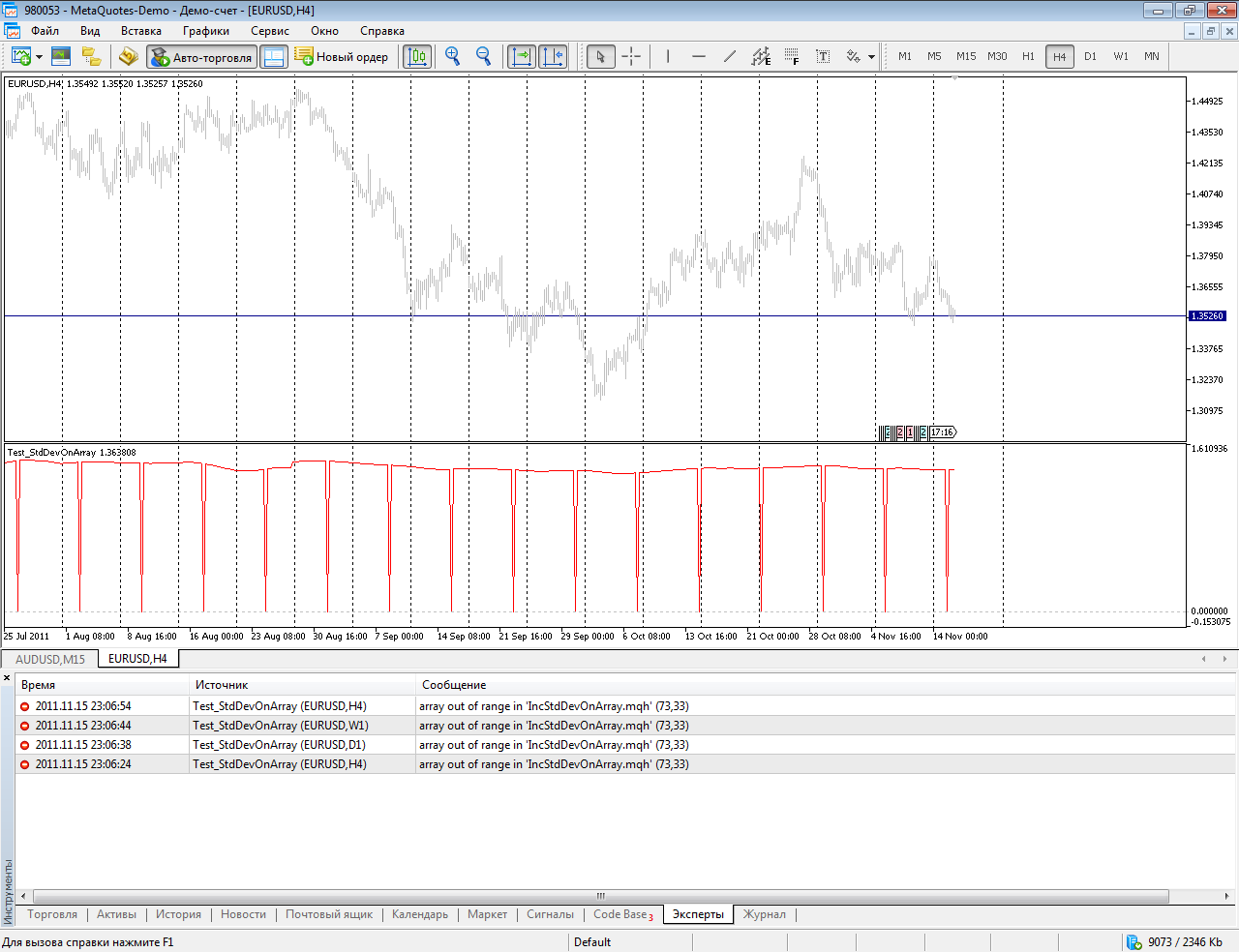1239x952 pixels.
Task: Enable chart auto-scroll
Action: pyautogui.click(x=521, y=56)
